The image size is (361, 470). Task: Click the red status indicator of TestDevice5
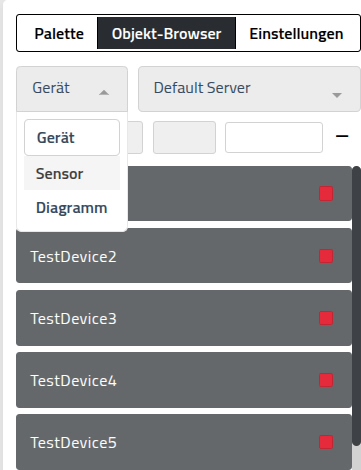point(326,442)
